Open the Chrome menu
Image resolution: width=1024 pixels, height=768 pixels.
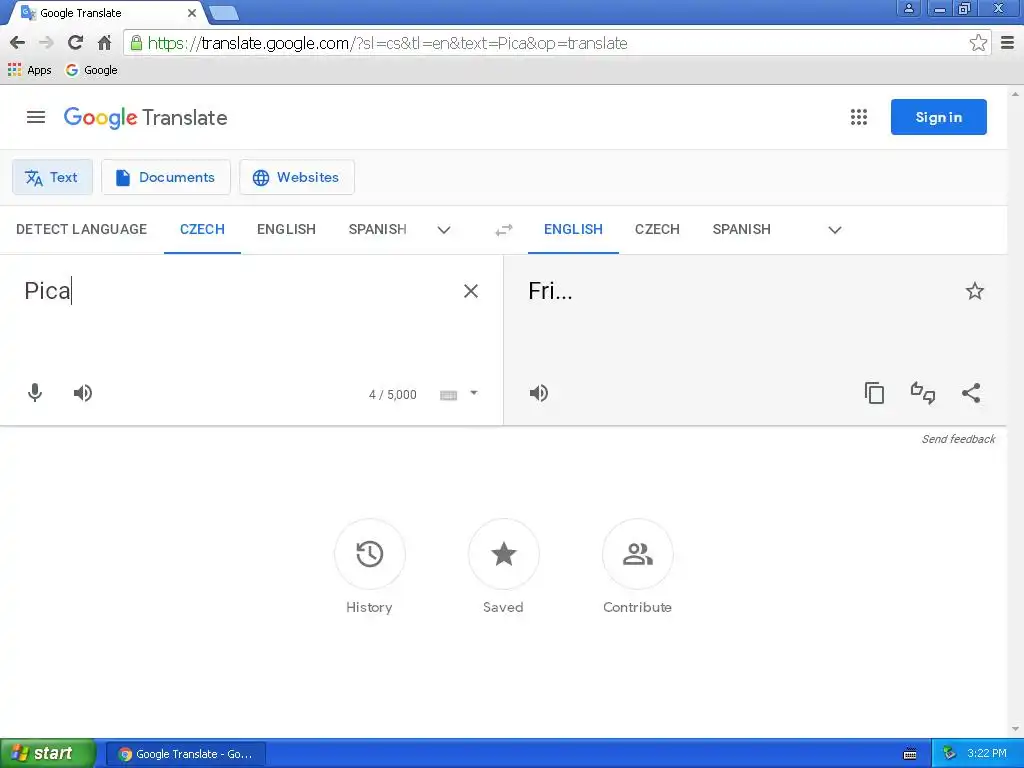(x=1008, y=43)
